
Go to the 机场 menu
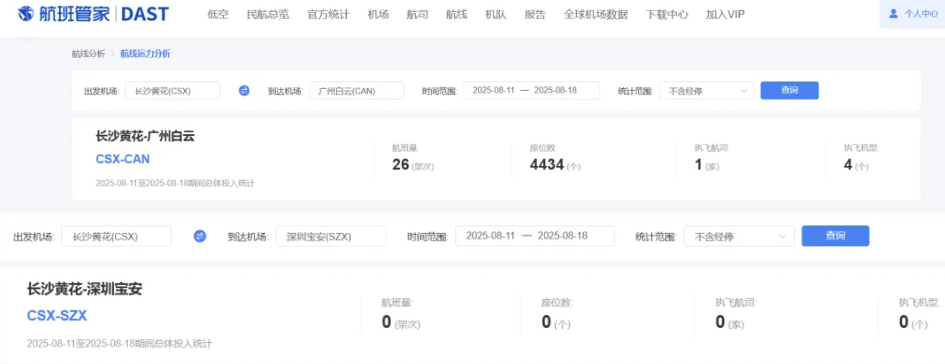click(x=378, y=14)
